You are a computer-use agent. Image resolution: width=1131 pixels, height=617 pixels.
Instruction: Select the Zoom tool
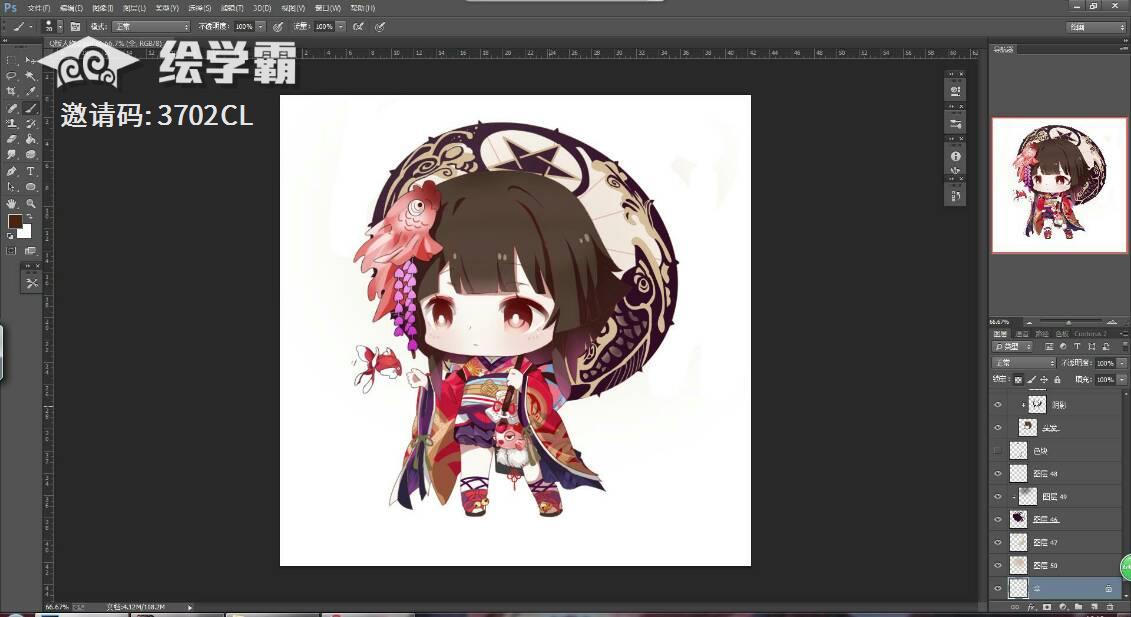point(30,204)
